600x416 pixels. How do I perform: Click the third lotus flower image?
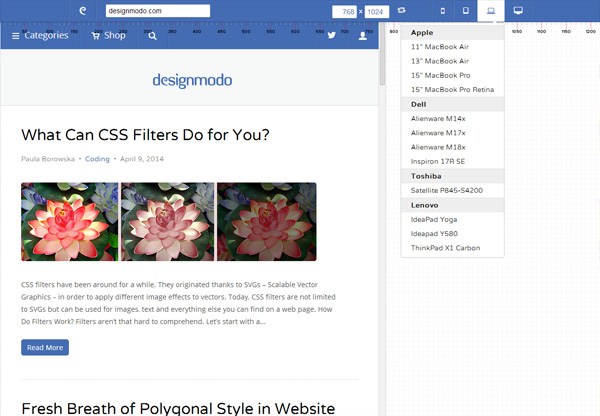pyautogui.click(x=267, y=222)
